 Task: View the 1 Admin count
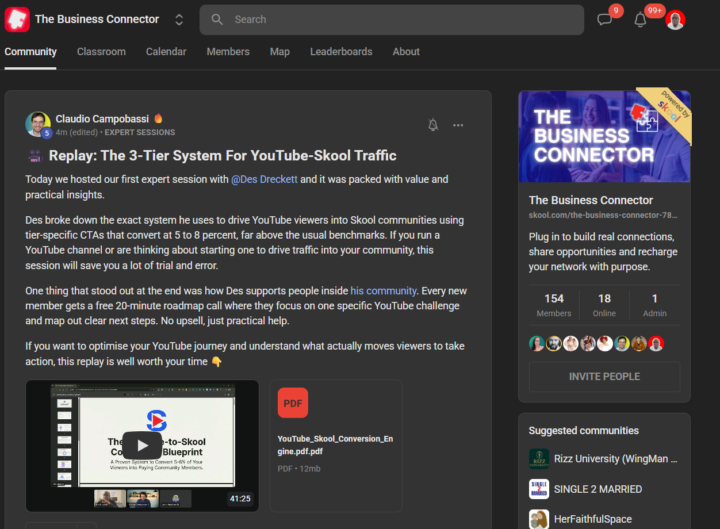point(654,305)
